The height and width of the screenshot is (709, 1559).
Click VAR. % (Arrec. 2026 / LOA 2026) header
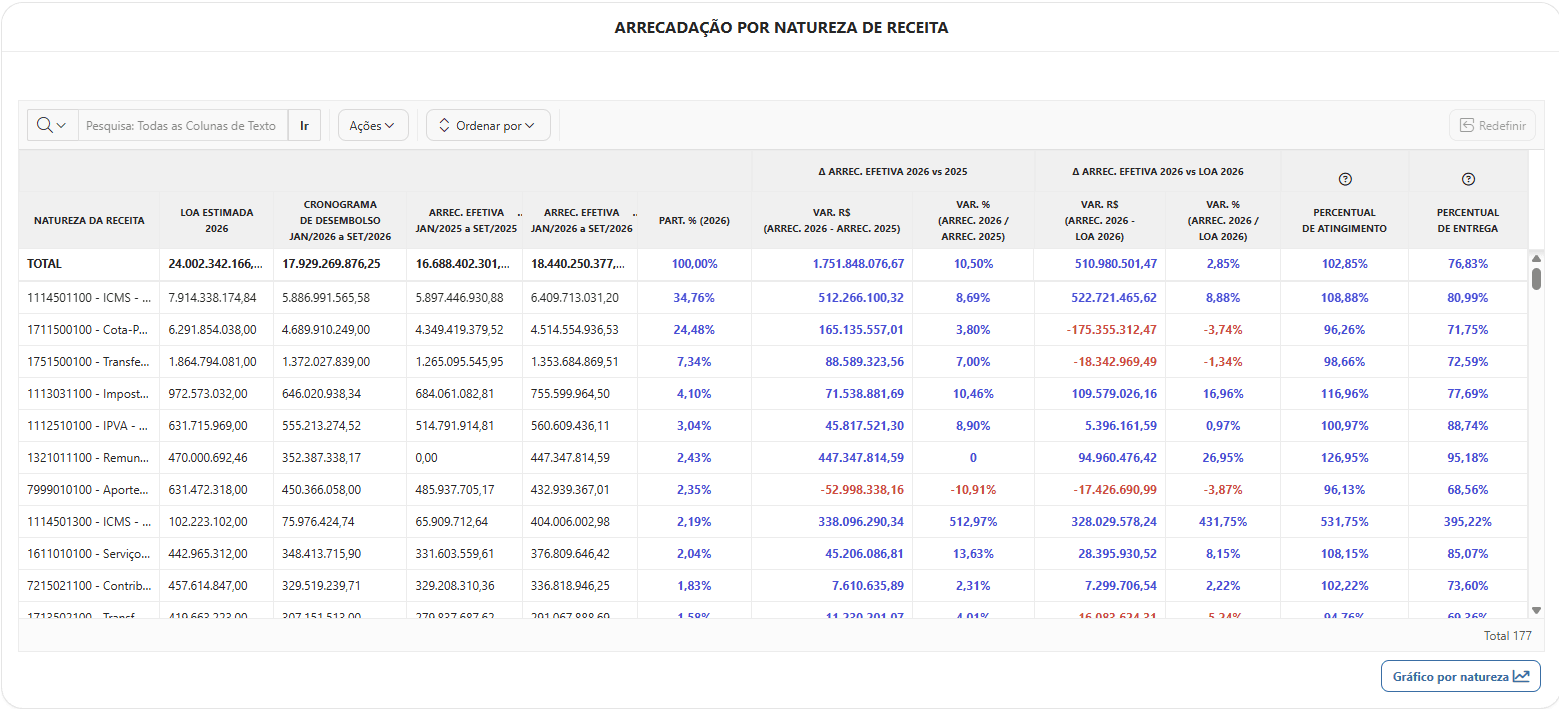point(1223,220)
